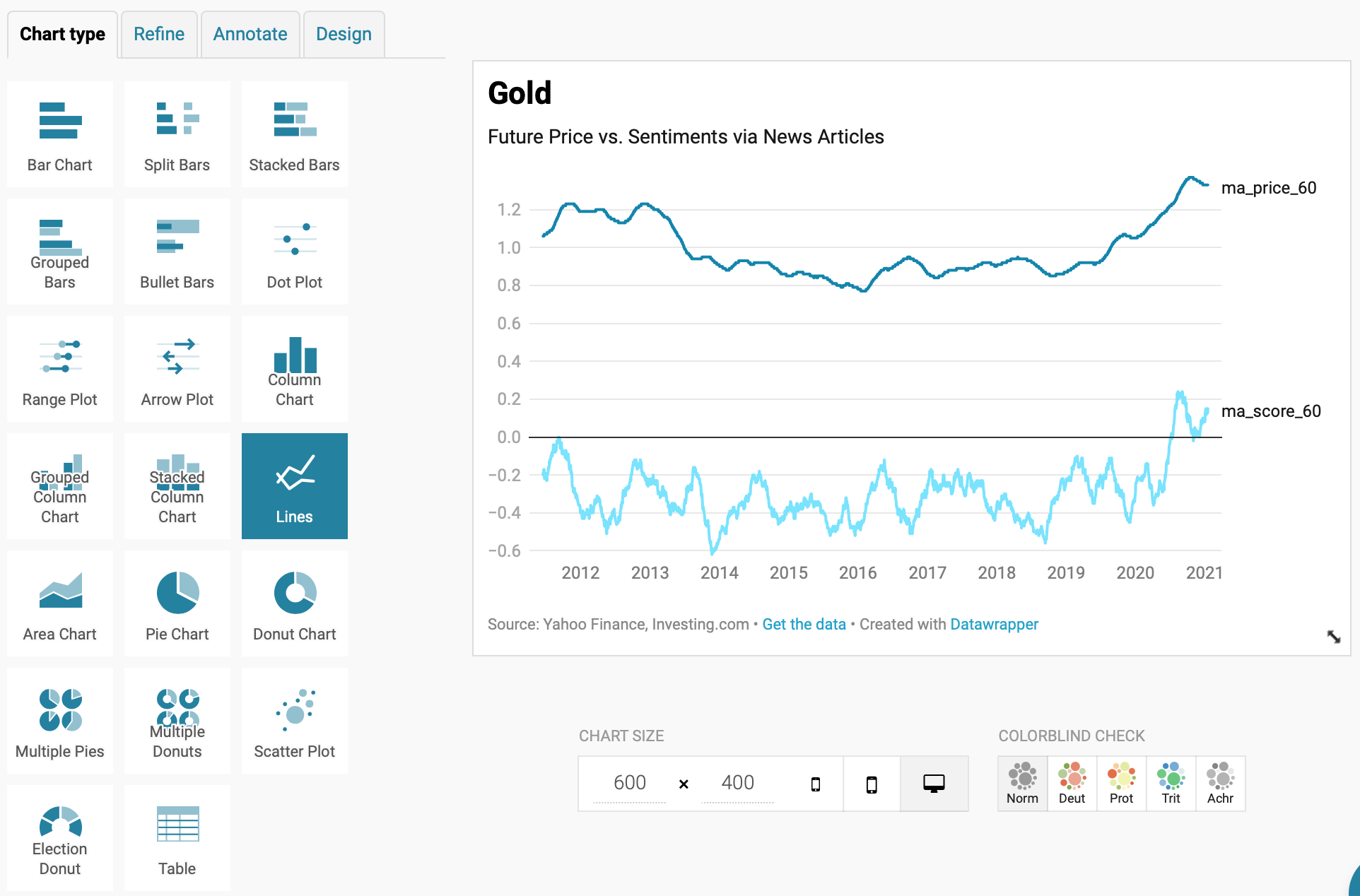Click the −0.6 y-axis label

(505, 551)
